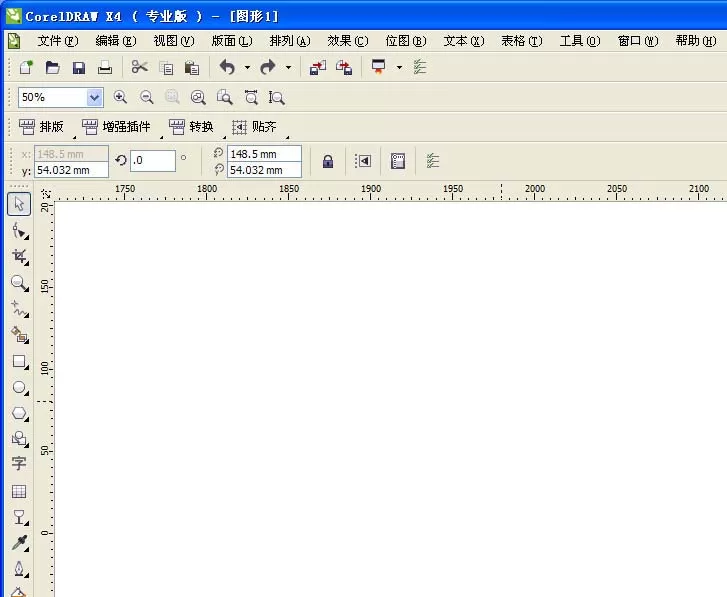Select the Crop tool
727x597 pixels.
click(19, 256)
